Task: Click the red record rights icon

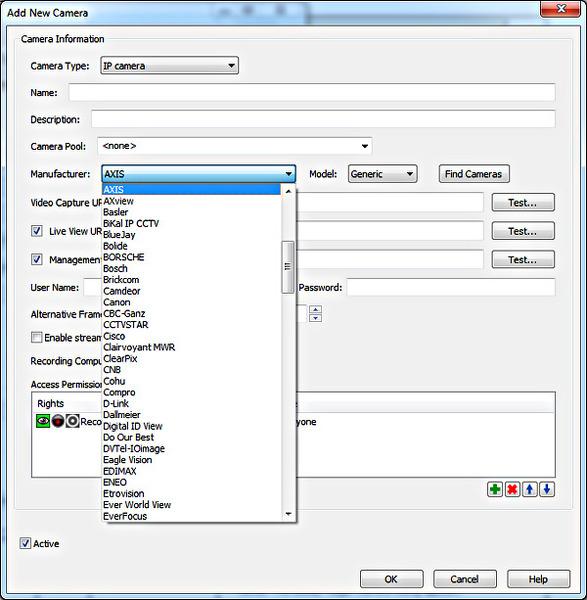Action: [x=58, y=421]
